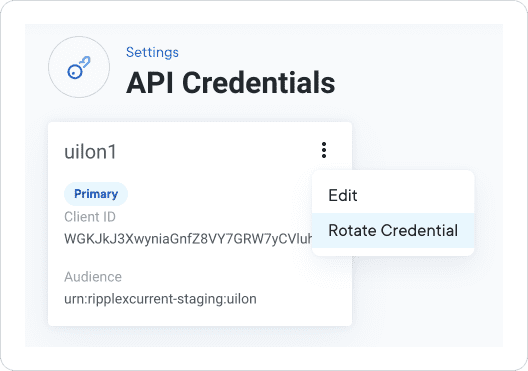Click the uilon1 credential name

pos(90,151)
